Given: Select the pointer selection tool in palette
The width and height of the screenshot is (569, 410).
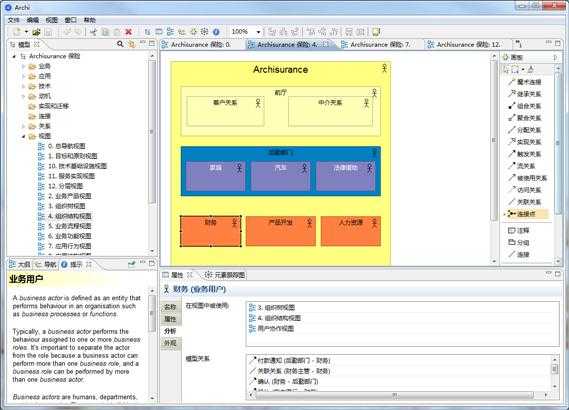Looking at the screenshot, I should tap(506, 69).
